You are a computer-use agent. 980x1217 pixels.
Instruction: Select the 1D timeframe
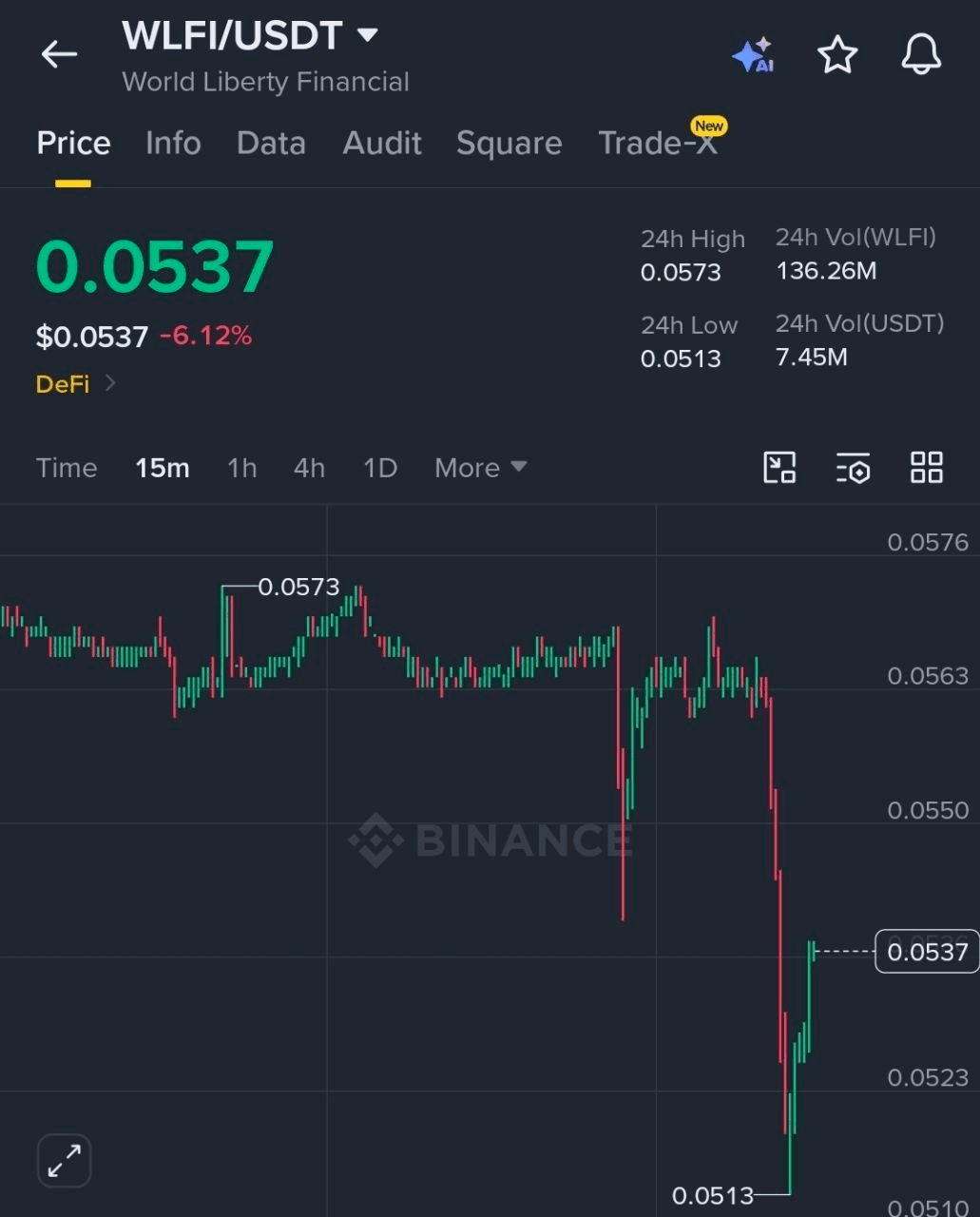380,468
